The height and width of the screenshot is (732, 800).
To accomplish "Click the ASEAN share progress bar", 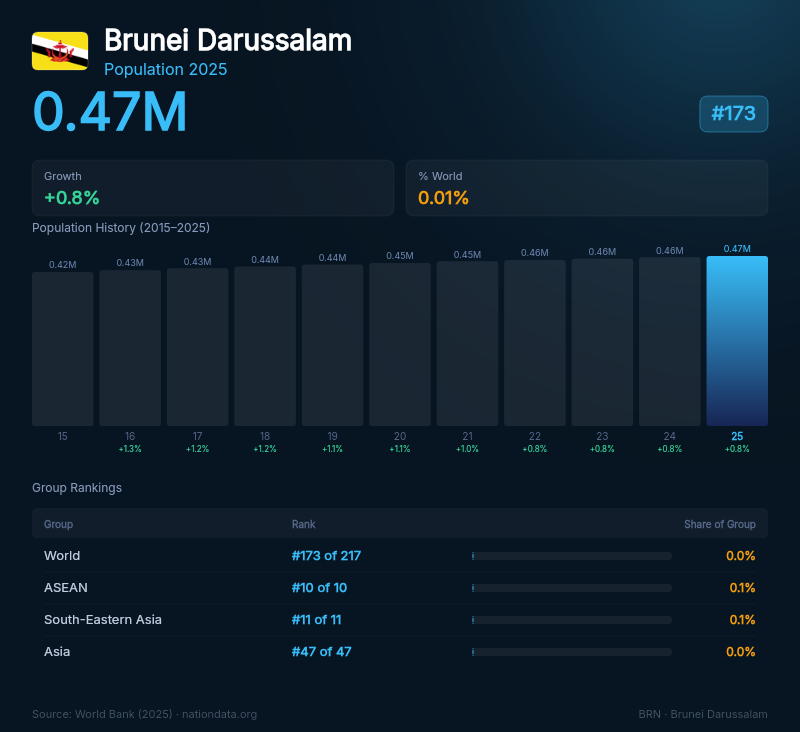I will pyautogui.click(x=571, y=588).
